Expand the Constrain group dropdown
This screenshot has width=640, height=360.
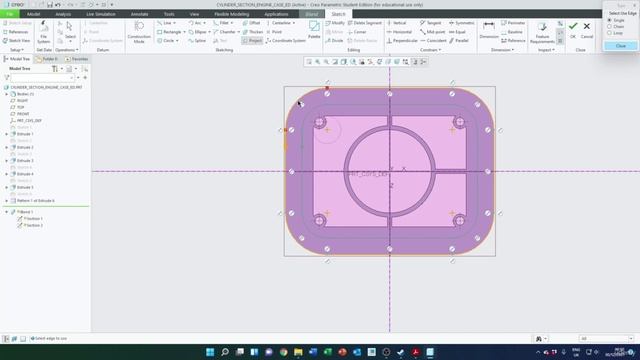pos(431,50)
